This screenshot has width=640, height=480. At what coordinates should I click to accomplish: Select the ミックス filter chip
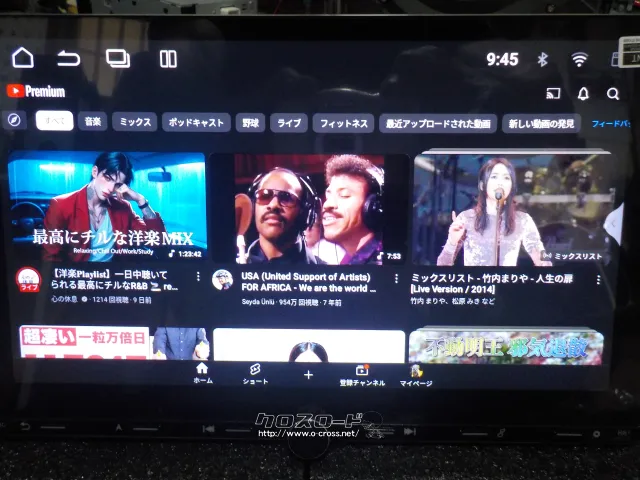pos(134,122)
